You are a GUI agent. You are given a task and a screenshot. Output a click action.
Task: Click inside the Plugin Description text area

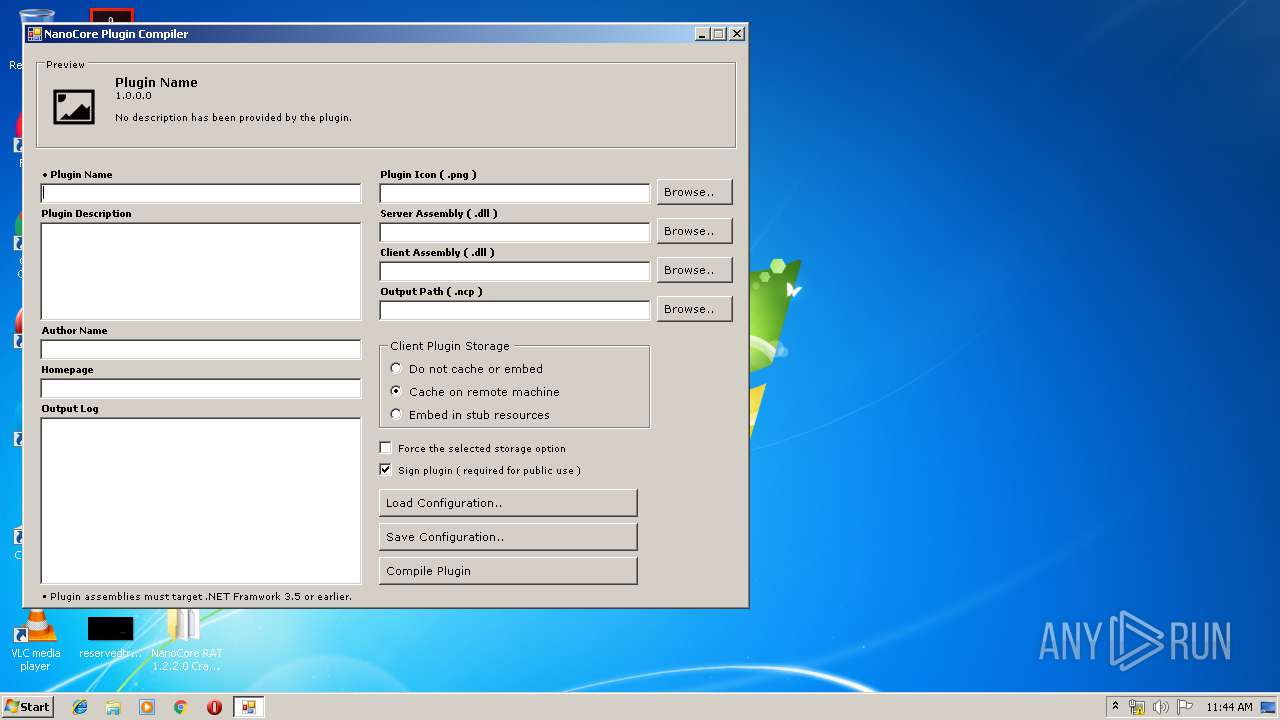click(201, 271)
